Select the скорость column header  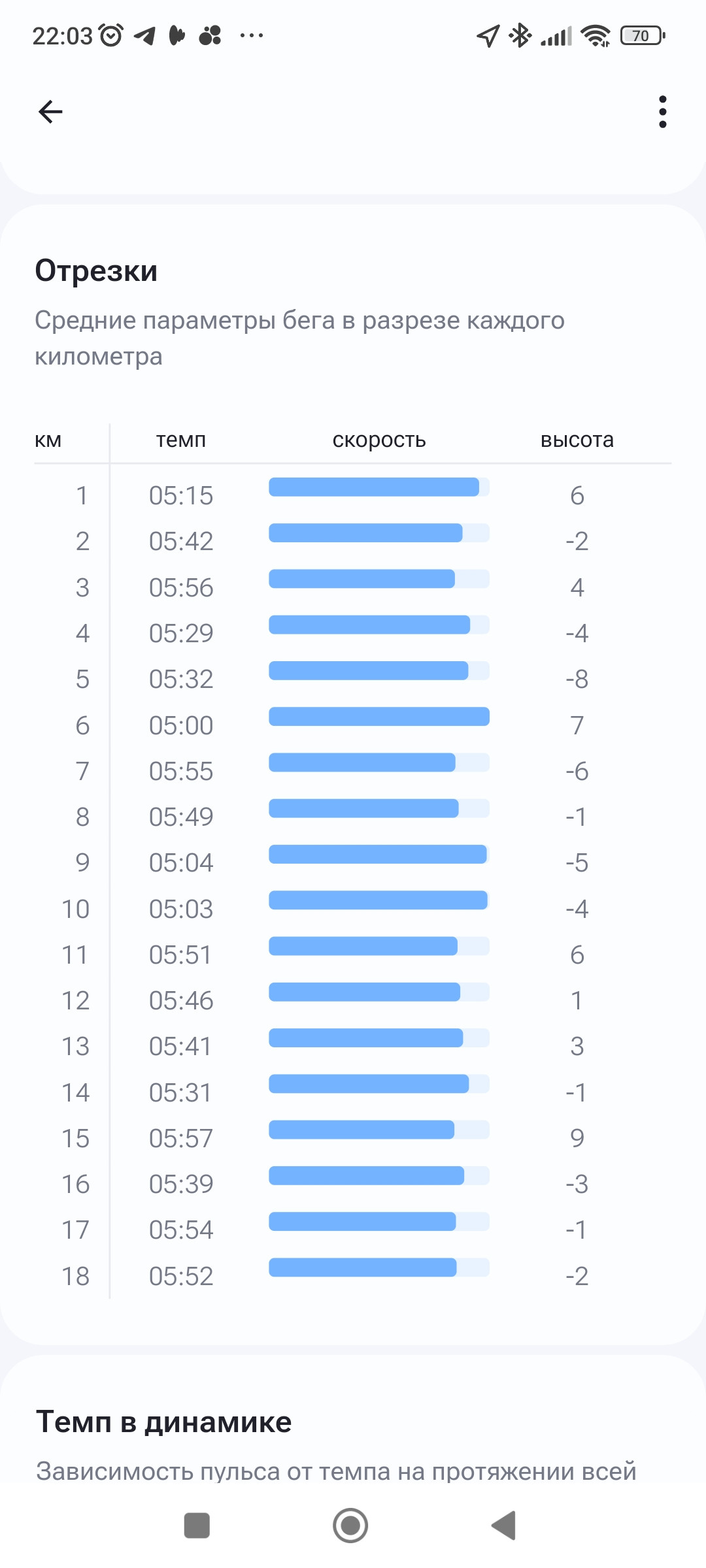[x=379, y=440]
